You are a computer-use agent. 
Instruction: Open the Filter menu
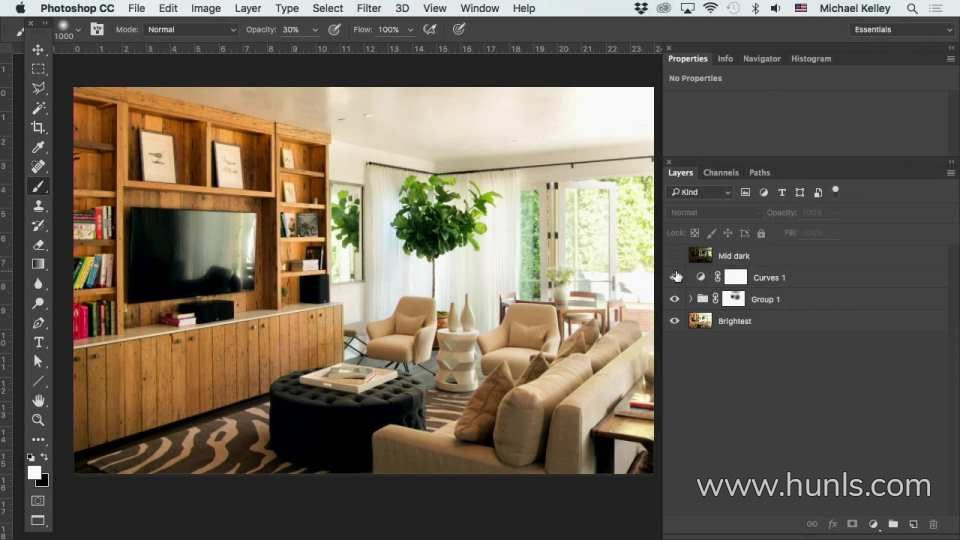point(369,8)
